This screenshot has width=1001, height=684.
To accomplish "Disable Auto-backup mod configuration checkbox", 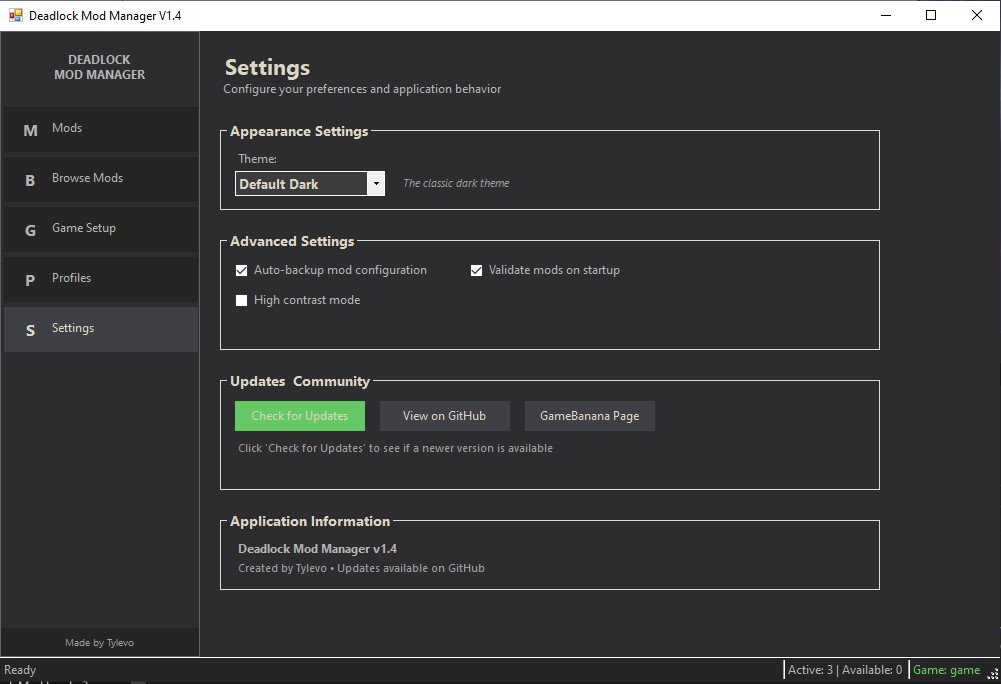I will coord(241,270).
